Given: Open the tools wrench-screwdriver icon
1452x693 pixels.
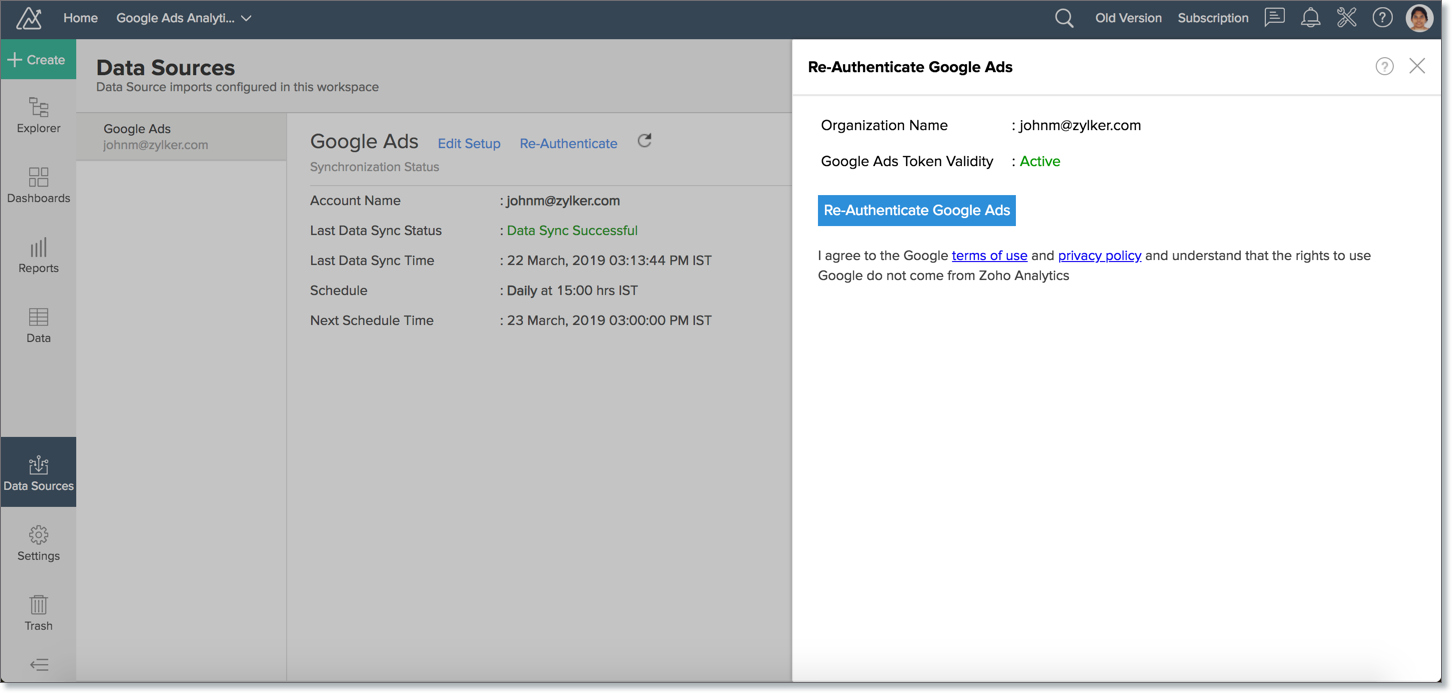Looking at the screenshot, I should click(x=1347, y=18).
